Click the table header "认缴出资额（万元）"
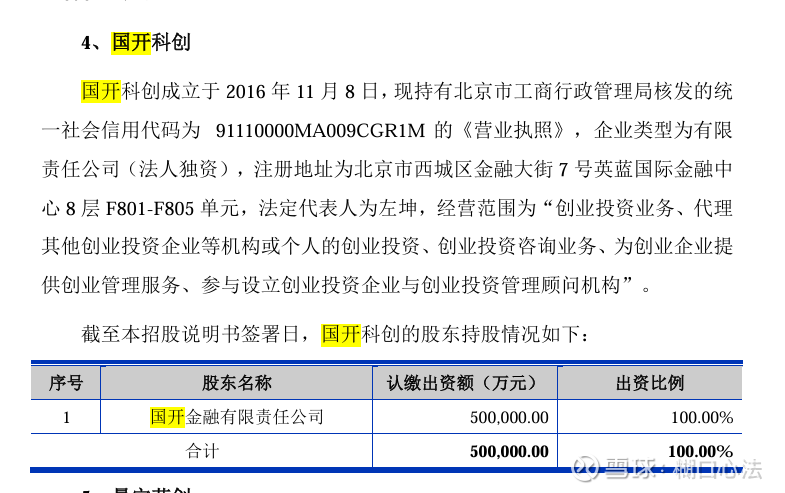This screenshot has width=785, height=493. 465,383
